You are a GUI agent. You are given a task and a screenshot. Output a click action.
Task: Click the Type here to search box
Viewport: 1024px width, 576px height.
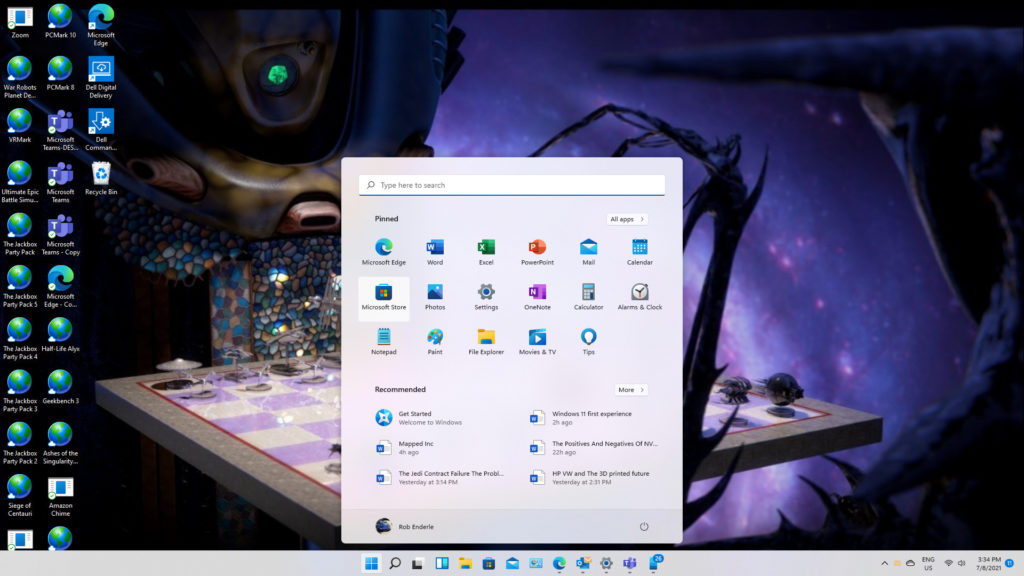click(x=512, y=185)
